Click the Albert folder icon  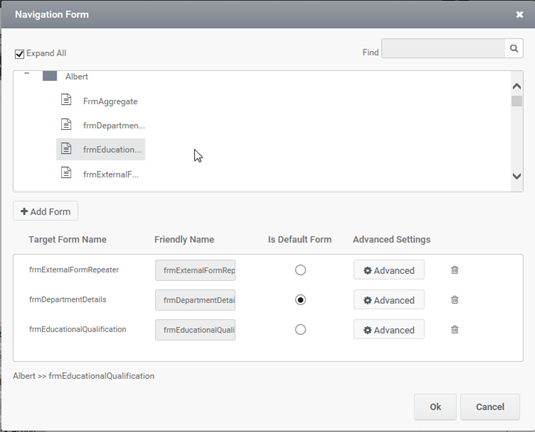(50, 76)
